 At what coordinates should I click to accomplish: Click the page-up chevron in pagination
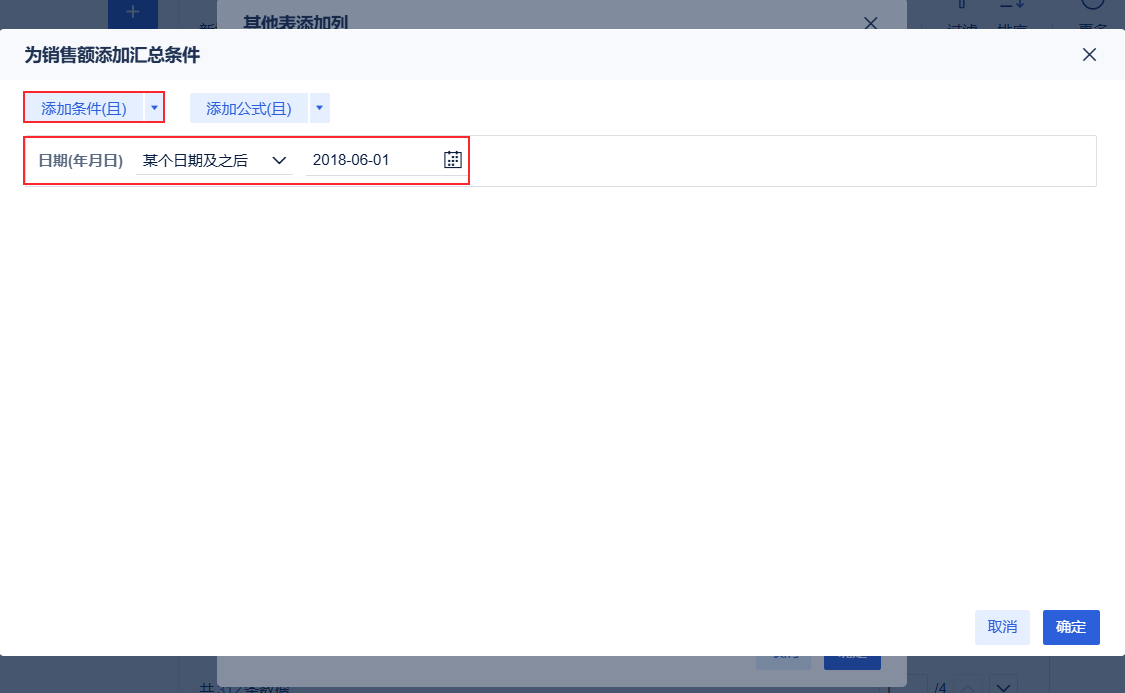(x=968, y=687)
